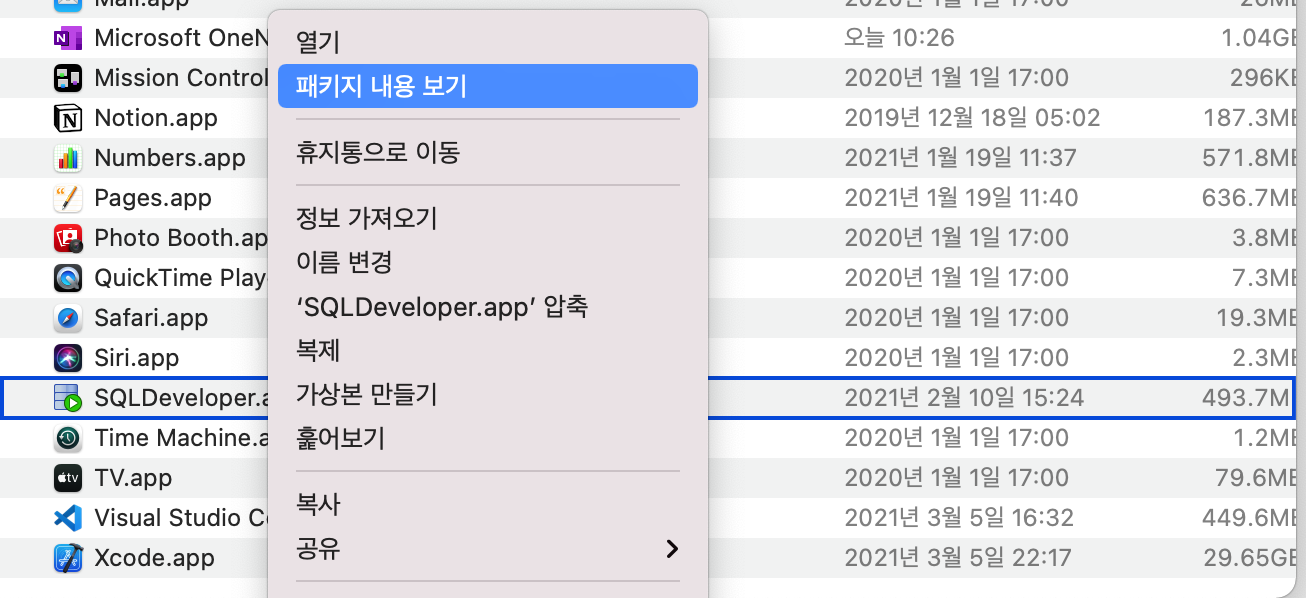Select 가상본 만들기 menu item
This screenshot has height=598, width=1306.
(488, 394)
